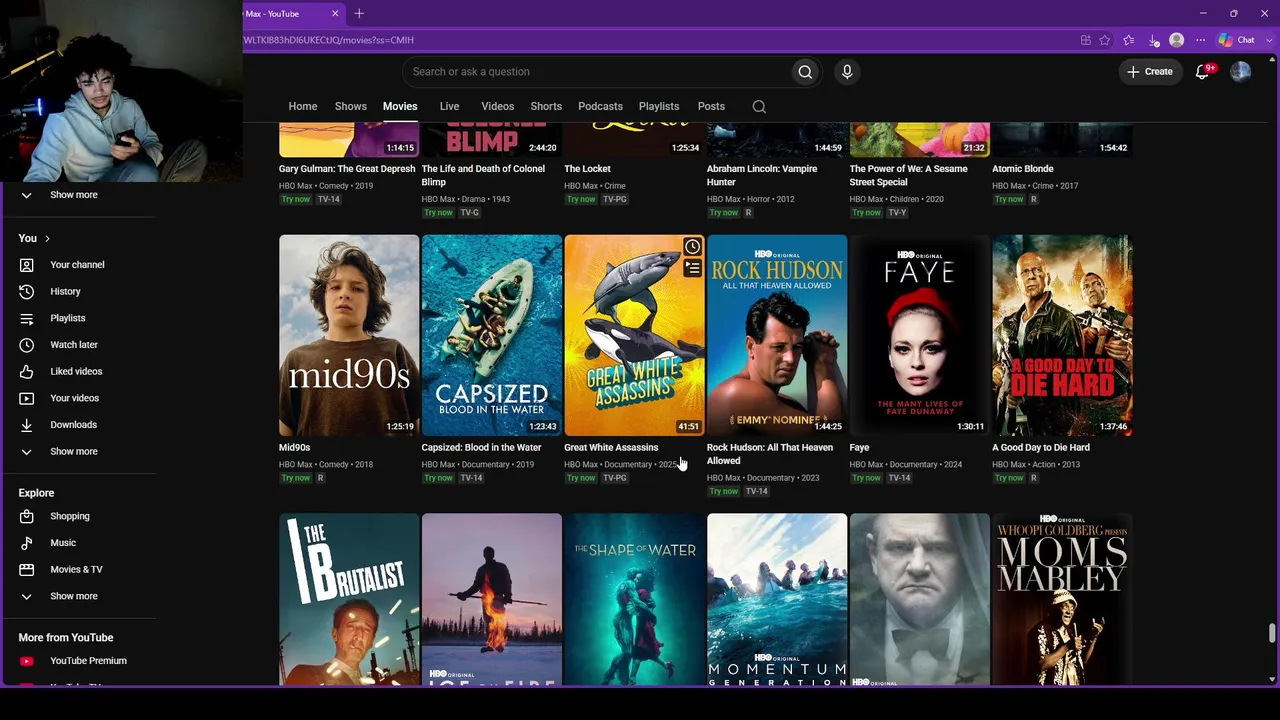Click the Create button
The height and width of the screenshot is (720, 1280).
[1150, 72]
